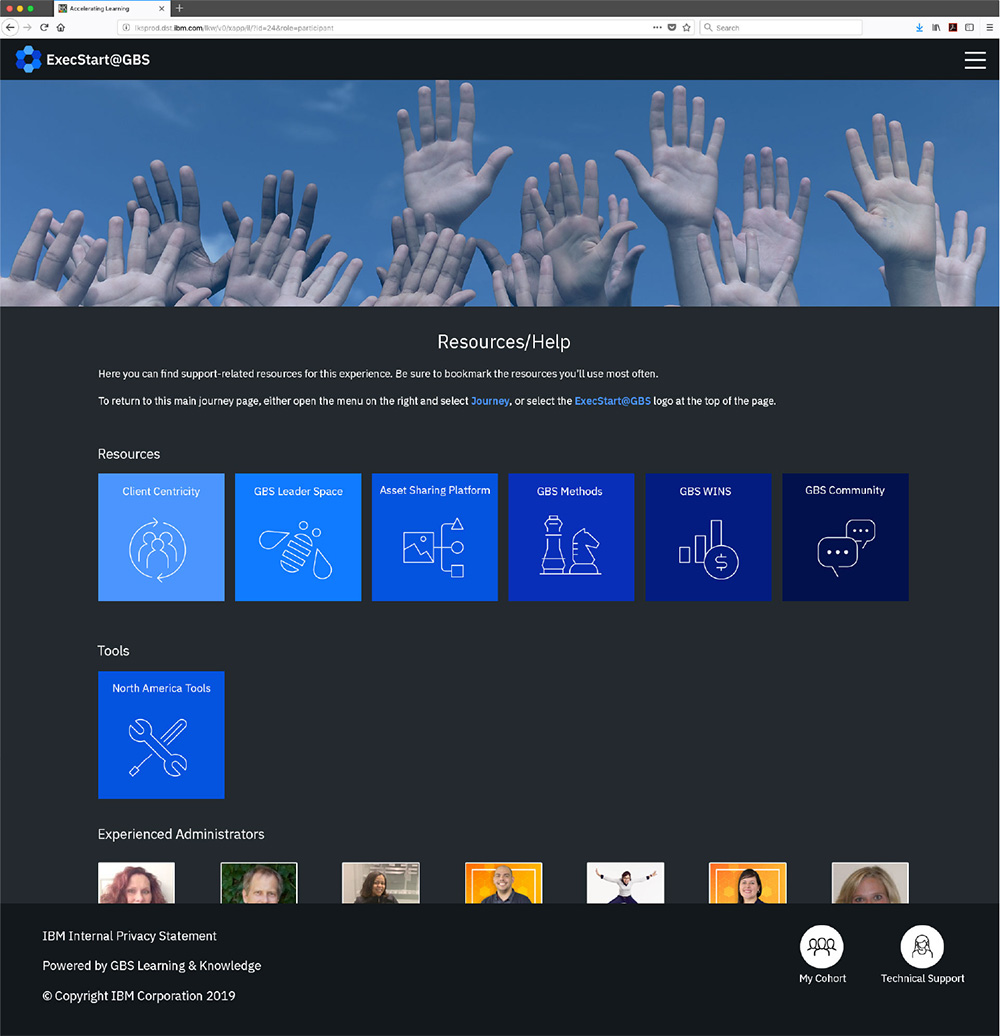
Task: Open a new browser tab
Action: click(180, 8)
